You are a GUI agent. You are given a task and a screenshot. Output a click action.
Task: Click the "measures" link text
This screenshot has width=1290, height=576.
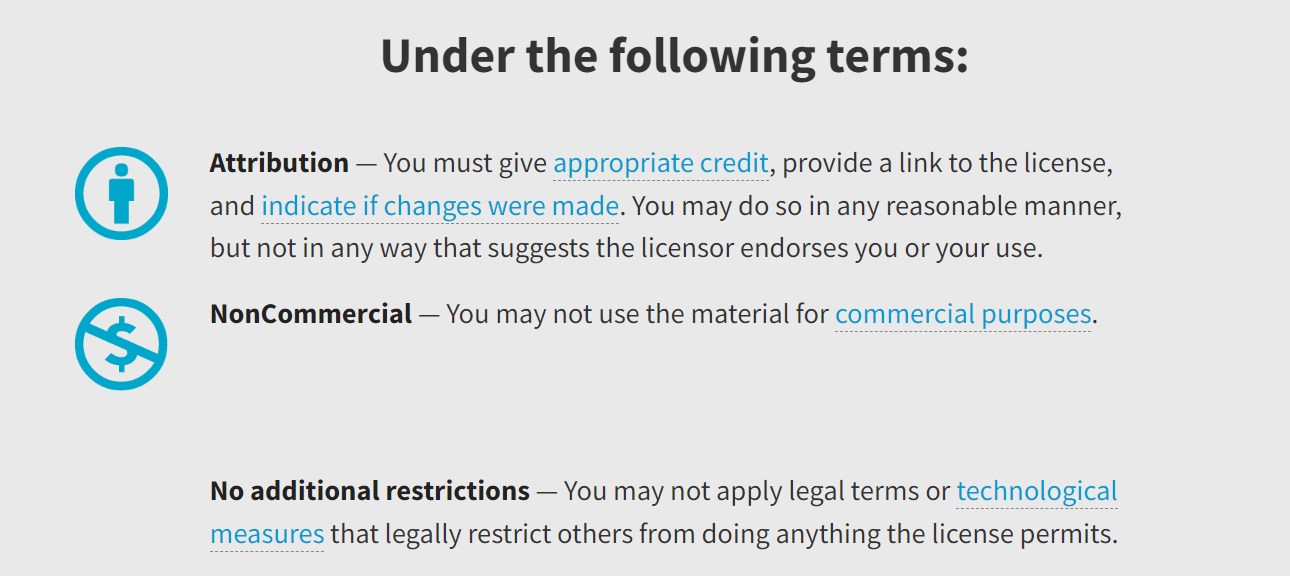pyautogui.click(x=267, y=534)
